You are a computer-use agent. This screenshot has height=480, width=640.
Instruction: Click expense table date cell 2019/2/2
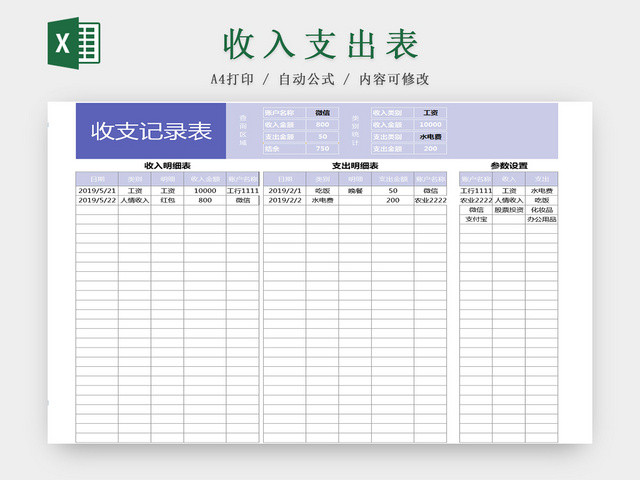pyautogui.click(x=285, y=200)
